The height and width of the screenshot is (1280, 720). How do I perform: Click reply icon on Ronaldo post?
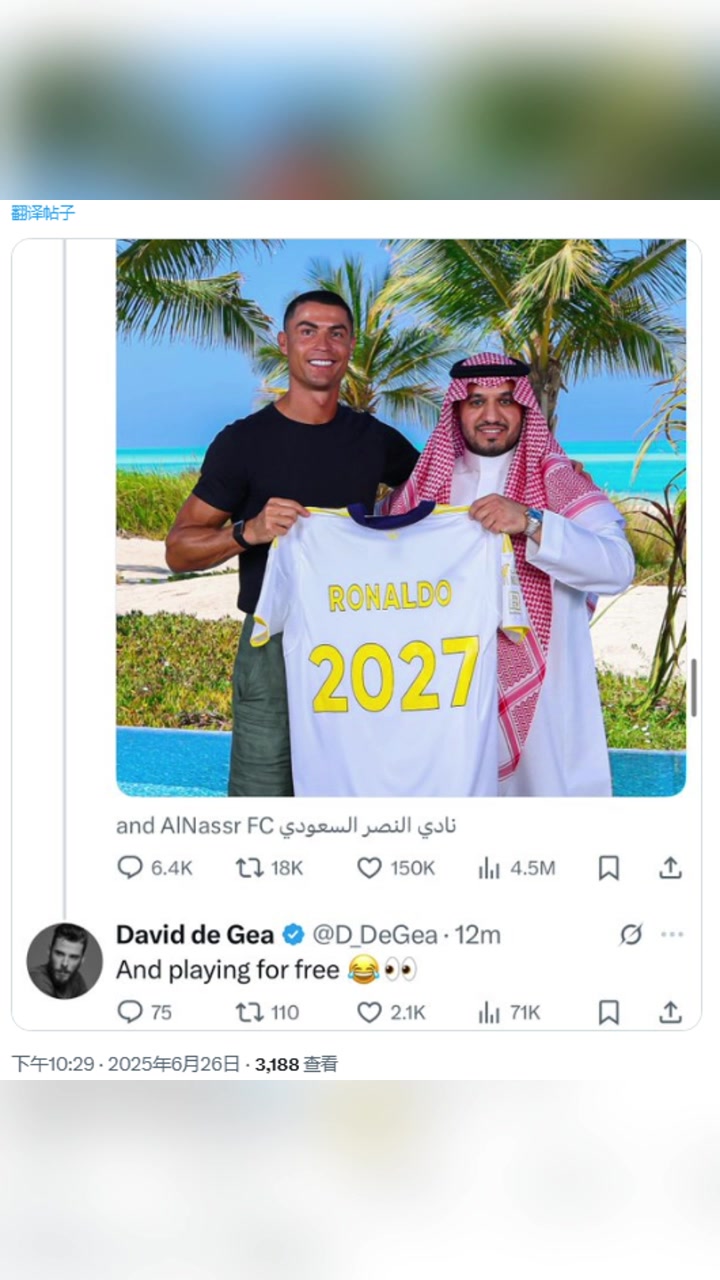[131, 868]
